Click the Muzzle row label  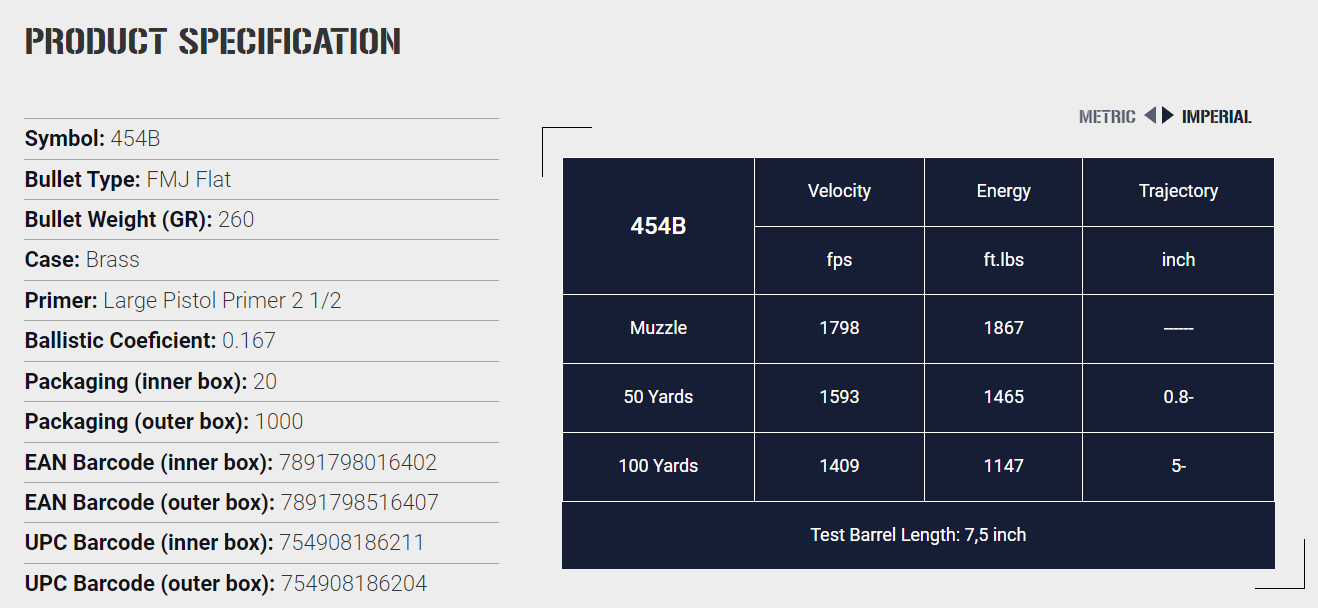(x=658, y=328)
